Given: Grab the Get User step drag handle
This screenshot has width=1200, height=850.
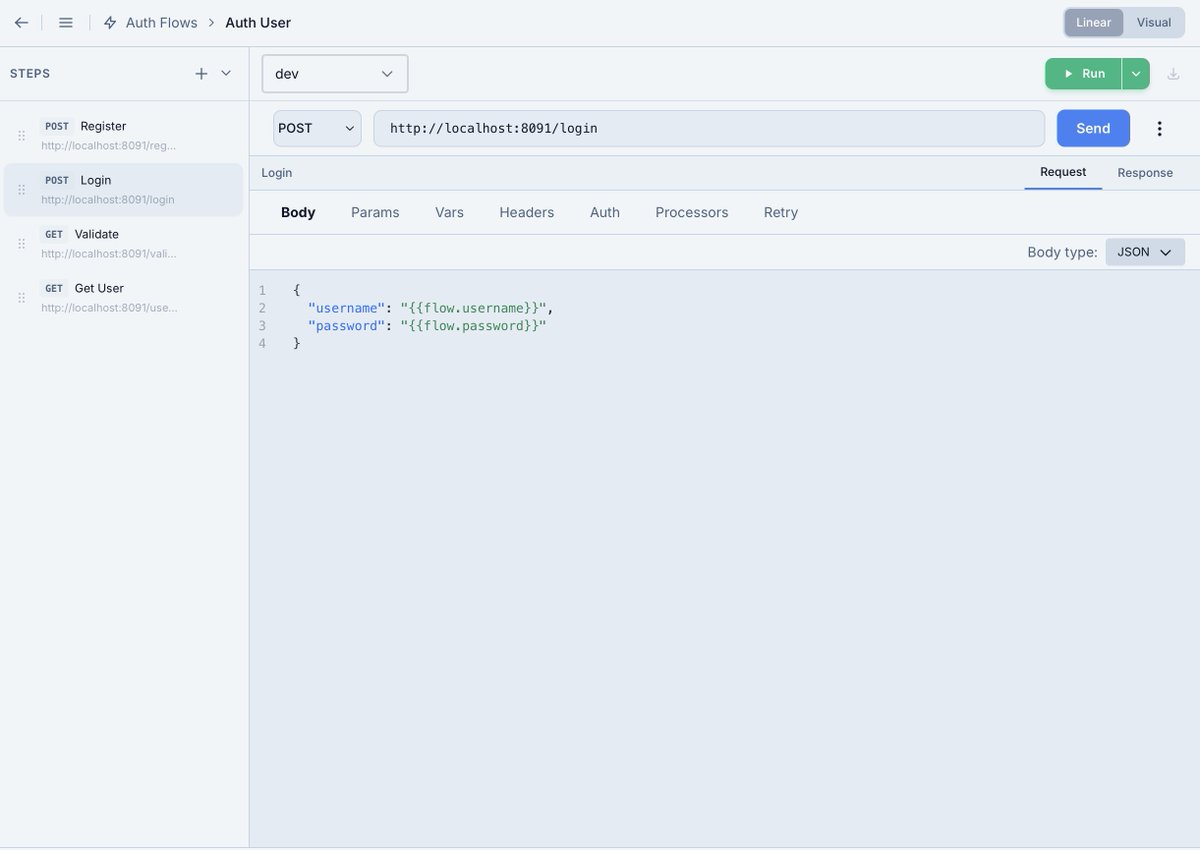Looking at the screenshot, I should click(x=21, y=297).
